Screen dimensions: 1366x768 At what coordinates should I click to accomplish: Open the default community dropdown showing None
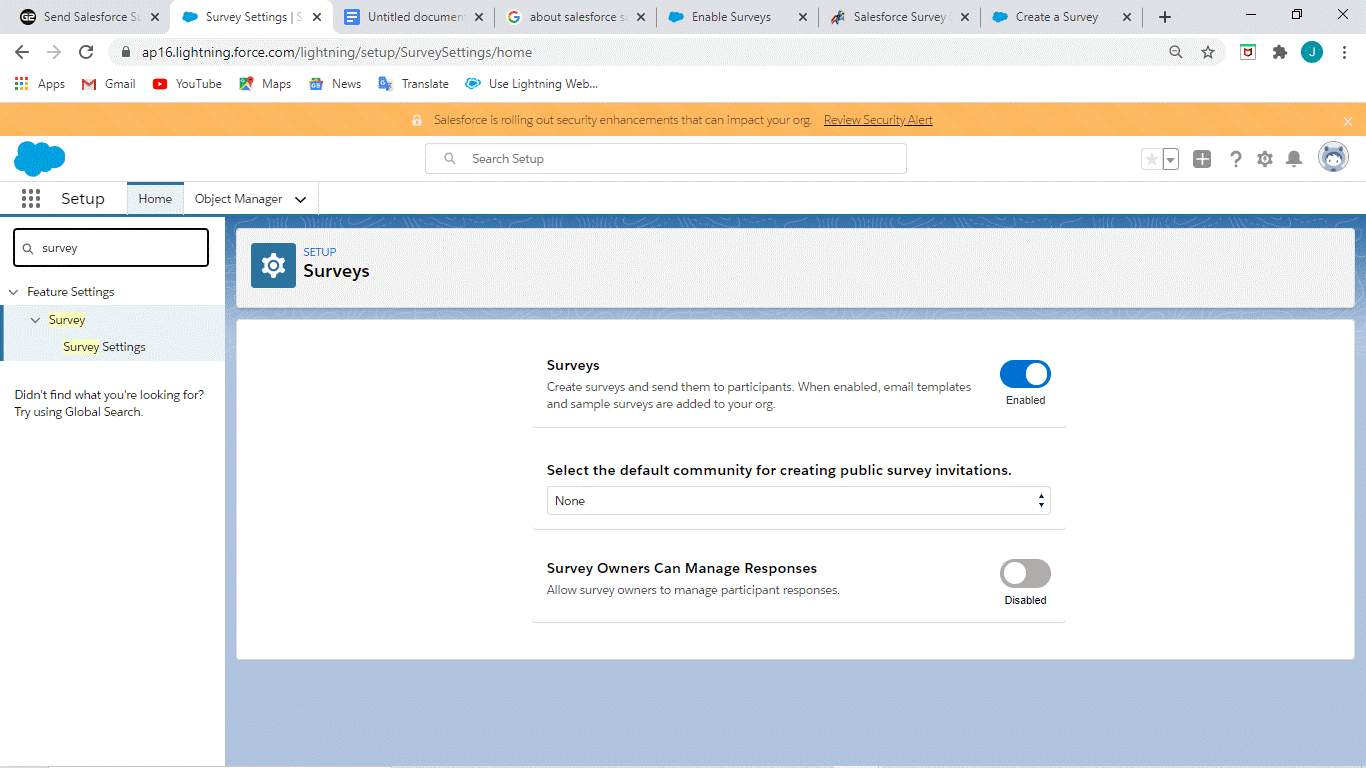point(798,500)
